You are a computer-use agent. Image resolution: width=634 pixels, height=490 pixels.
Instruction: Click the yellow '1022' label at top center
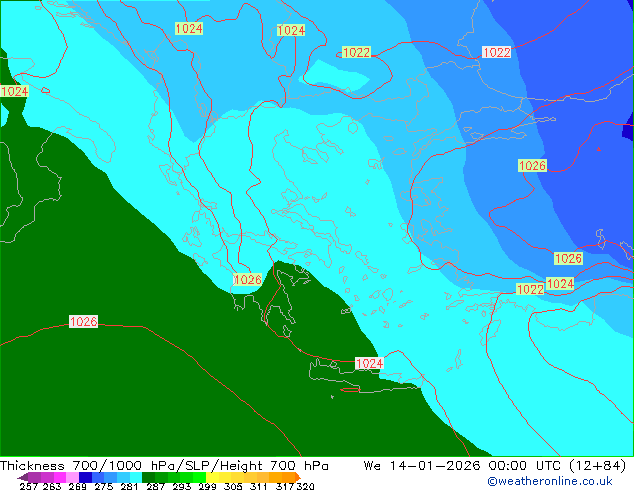coord(356,52)
